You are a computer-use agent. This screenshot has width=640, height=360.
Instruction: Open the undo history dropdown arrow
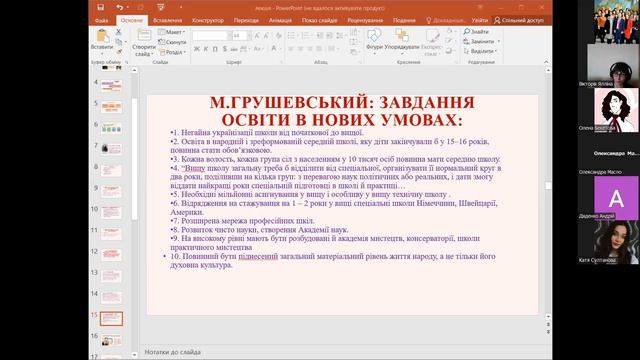pos(128,7)
